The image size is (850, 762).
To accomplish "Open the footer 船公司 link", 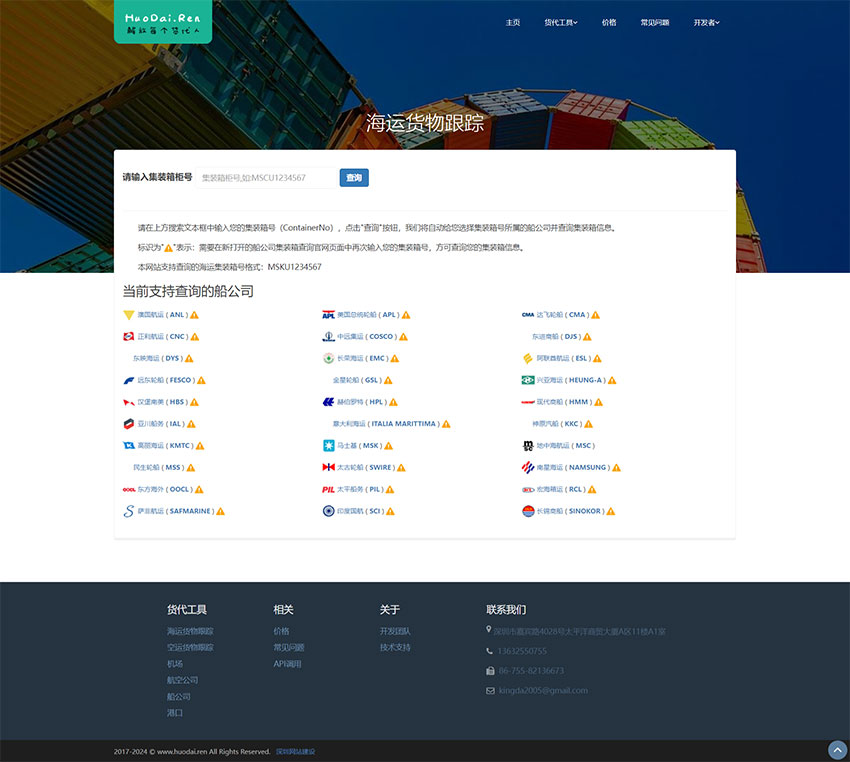I will [x=178, y=697].
